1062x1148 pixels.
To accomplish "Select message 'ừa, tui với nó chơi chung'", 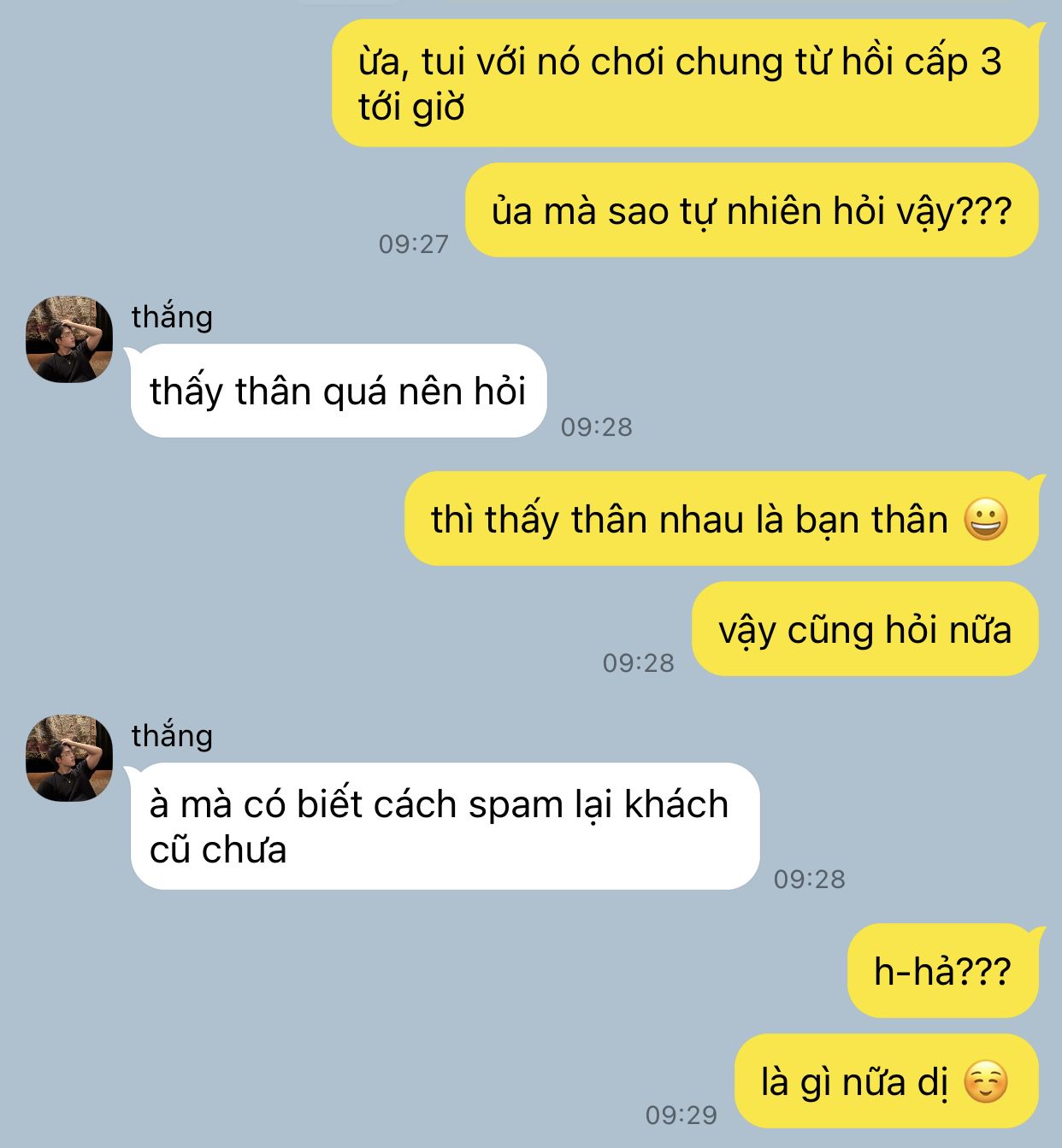I will coord(685,84).
